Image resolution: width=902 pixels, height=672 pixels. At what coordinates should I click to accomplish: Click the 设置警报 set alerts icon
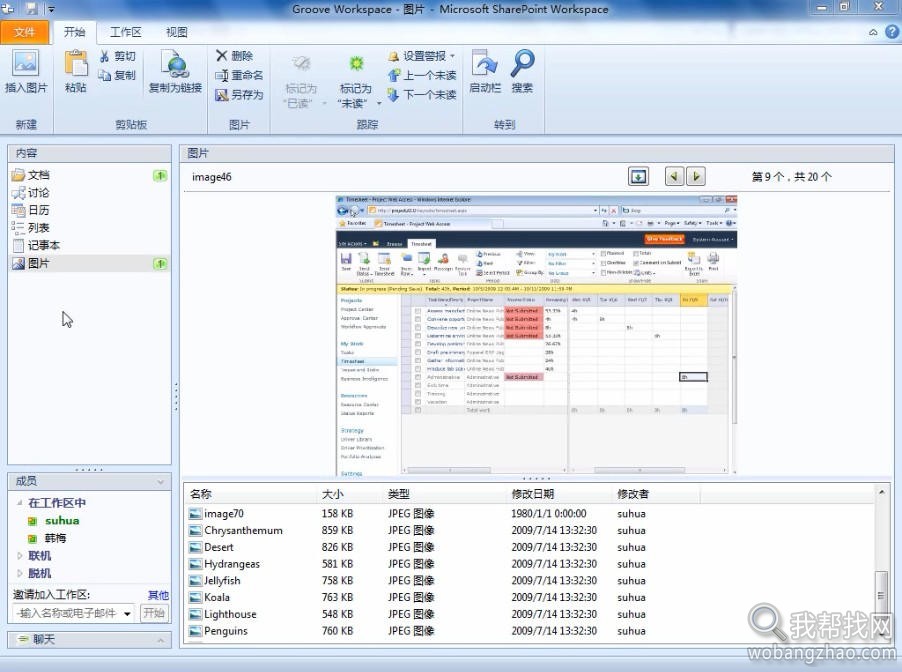[x=393, y=56]
